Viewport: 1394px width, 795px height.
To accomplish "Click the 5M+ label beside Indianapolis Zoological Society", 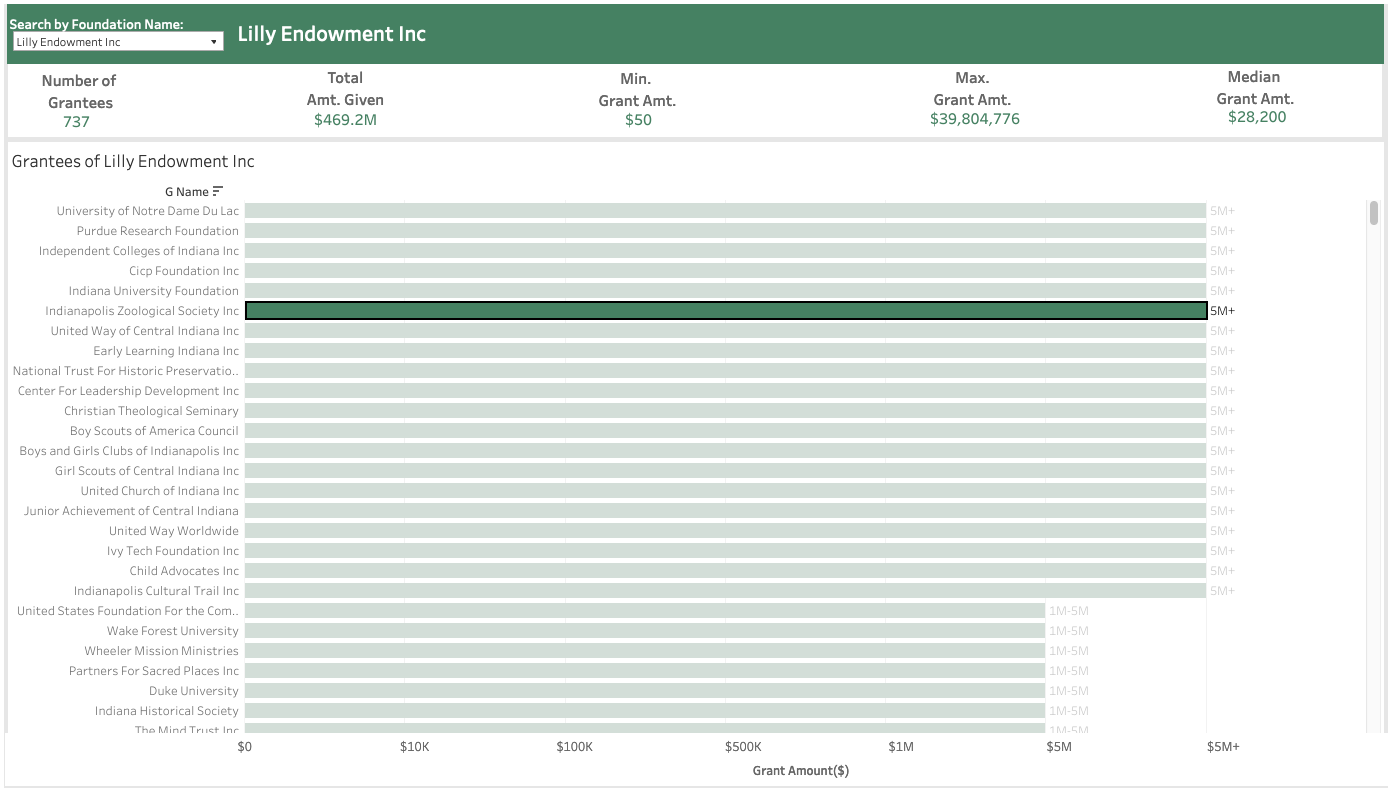I will pos(1223,311).
